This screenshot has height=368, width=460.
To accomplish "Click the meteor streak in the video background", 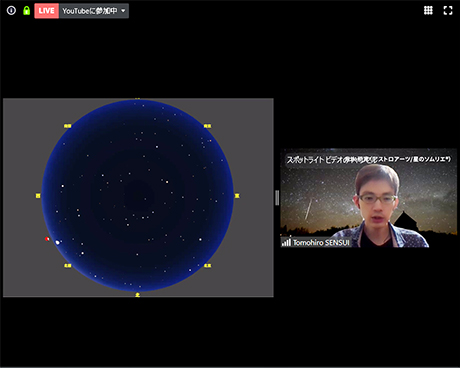I will click(308, 209).
